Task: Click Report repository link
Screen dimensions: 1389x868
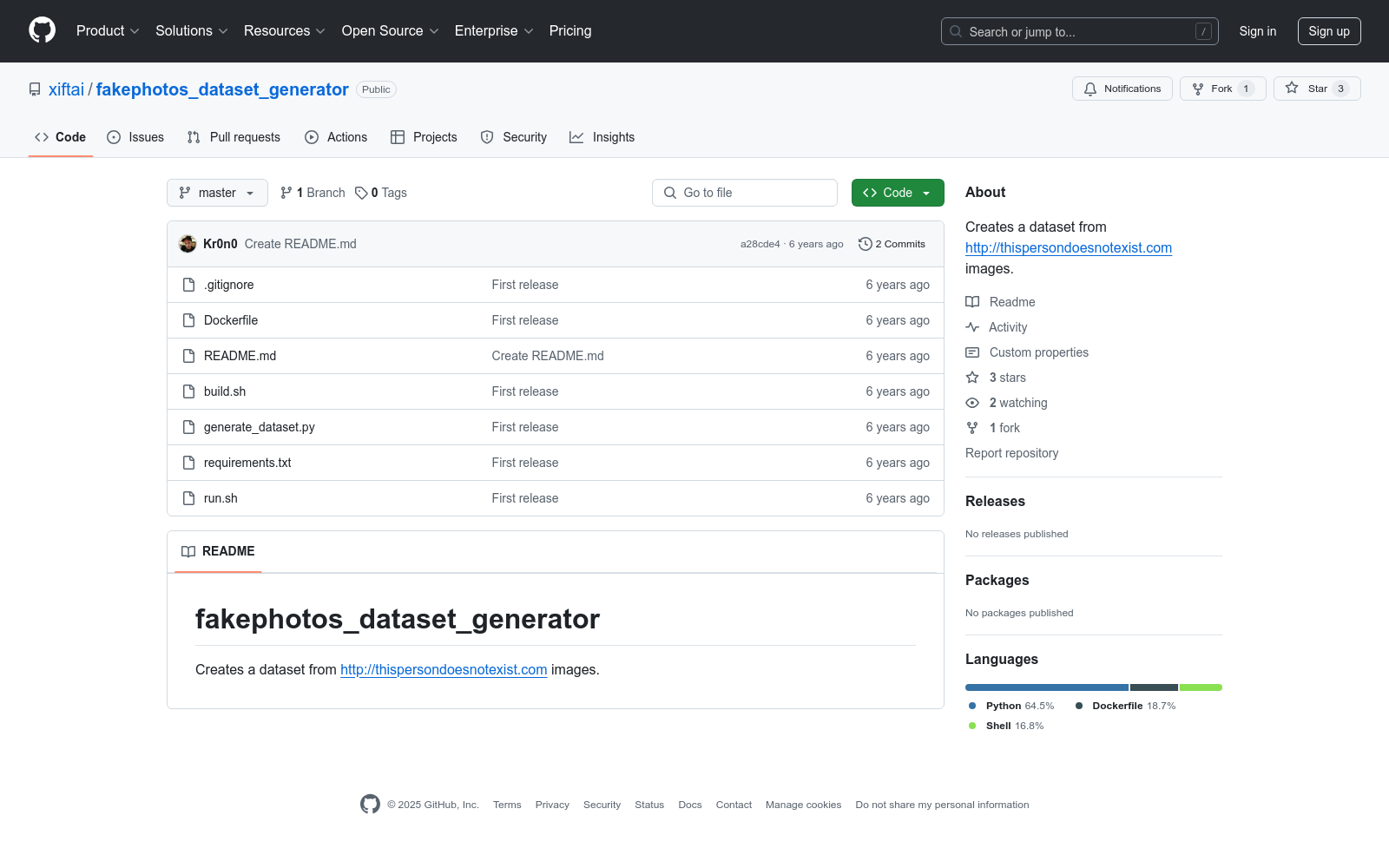Action: click(x=1012, y=453)
